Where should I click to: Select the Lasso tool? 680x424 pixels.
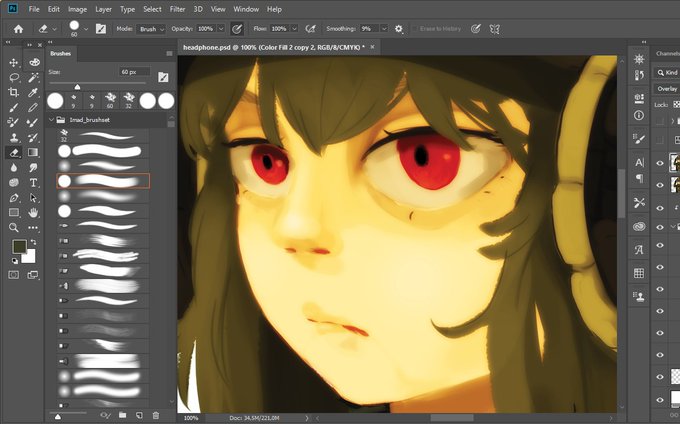(13, 78)
